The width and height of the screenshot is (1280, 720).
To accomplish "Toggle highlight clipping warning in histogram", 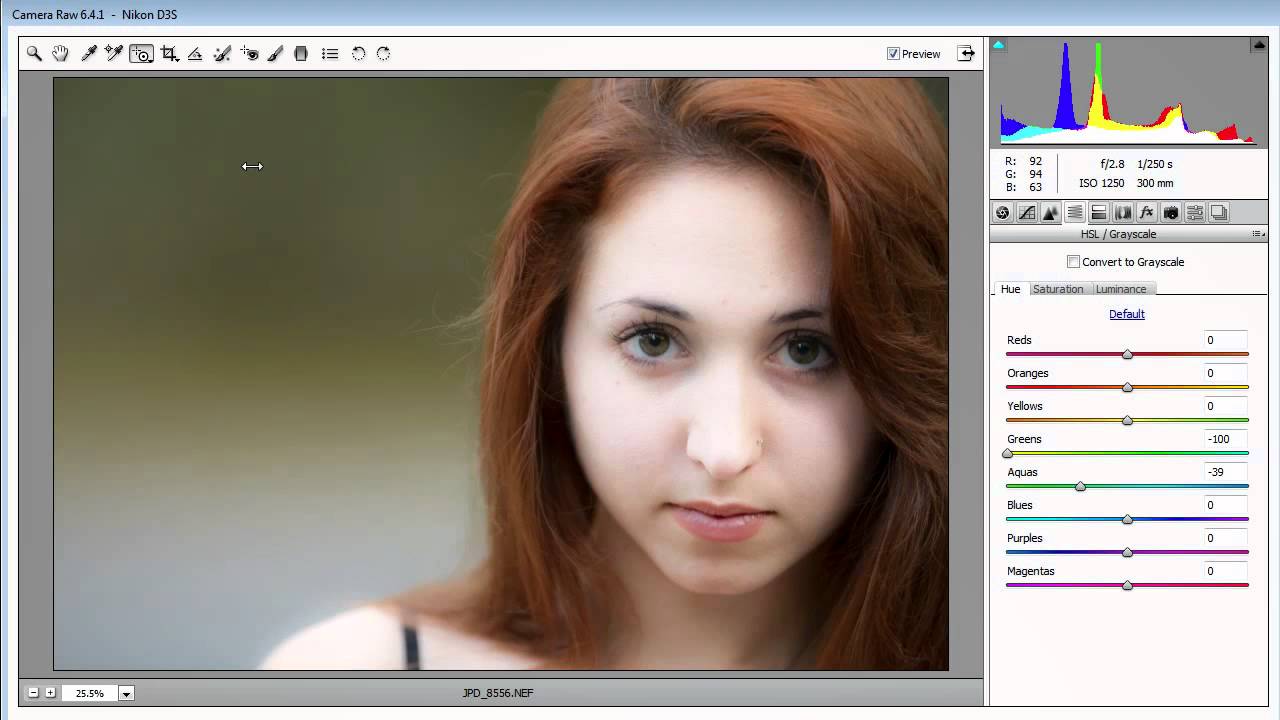I will 1259,45.
